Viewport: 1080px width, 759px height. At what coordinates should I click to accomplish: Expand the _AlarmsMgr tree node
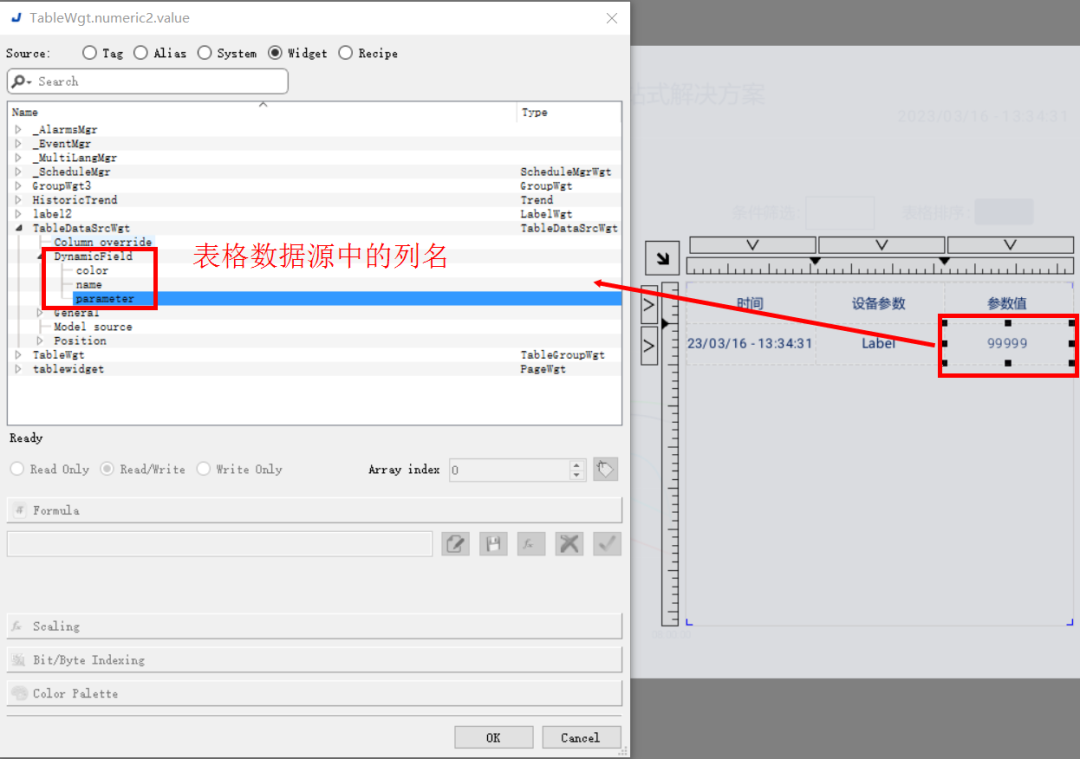[19, 129]
